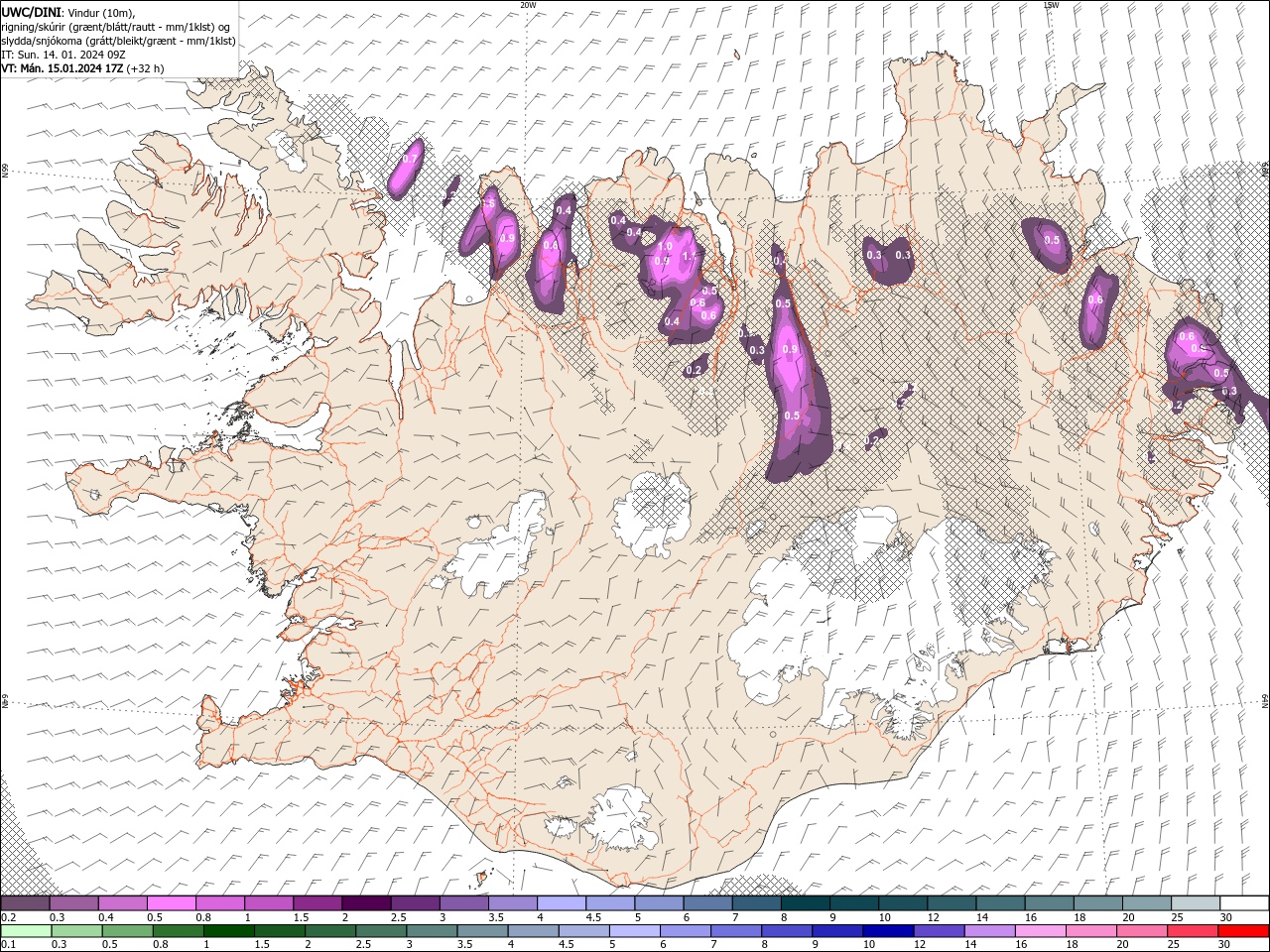1270x952 pixels.
Task: Select the medium green 0.5 swatch in bottom legend
Action: point(127,931)
